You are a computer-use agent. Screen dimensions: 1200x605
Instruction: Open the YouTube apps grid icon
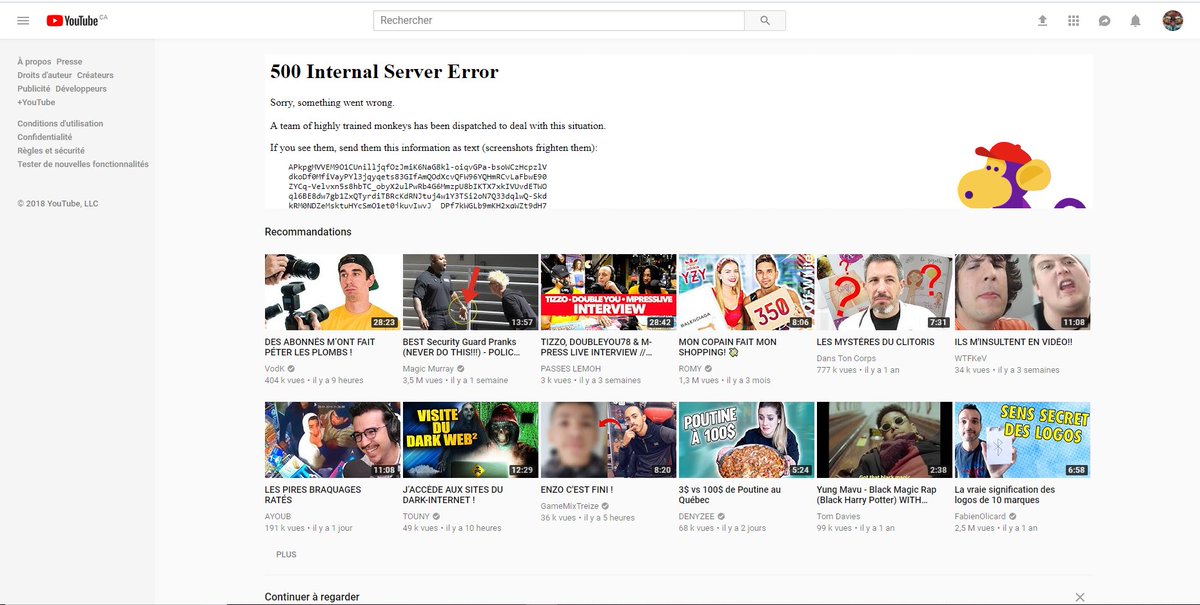[x=1073, y=20]
